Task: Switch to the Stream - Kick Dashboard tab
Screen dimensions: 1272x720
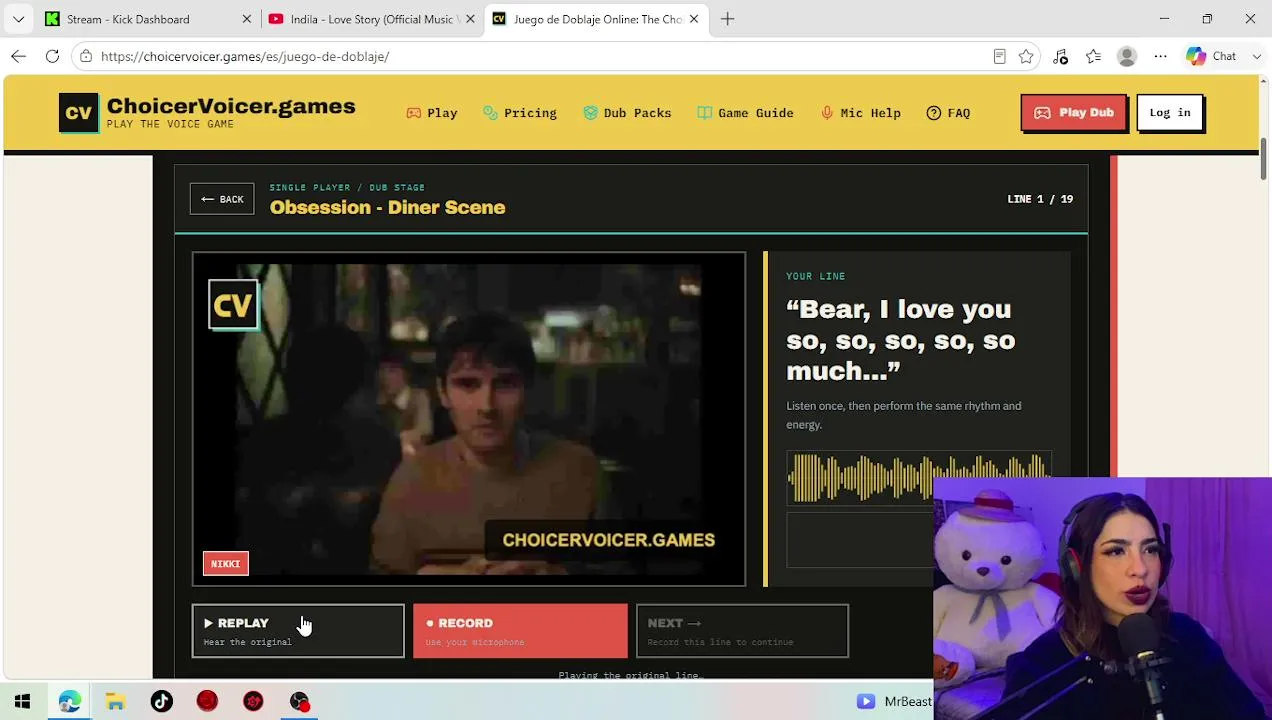Action: pyautogui.click(x=148, y=19)
